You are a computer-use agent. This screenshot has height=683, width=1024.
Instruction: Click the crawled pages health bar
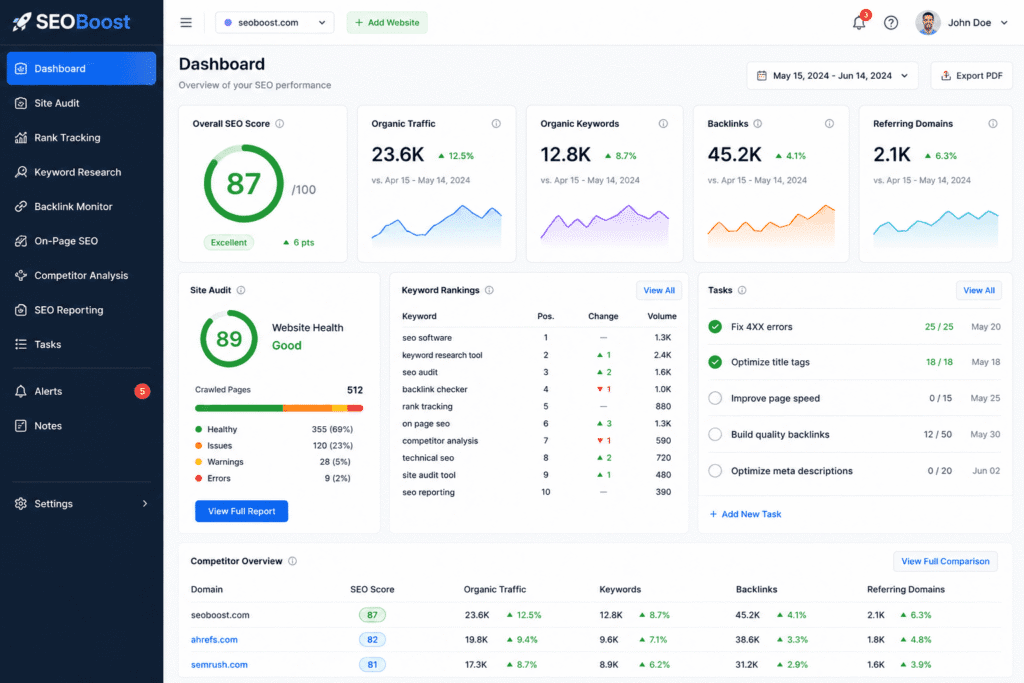point(279,408)
